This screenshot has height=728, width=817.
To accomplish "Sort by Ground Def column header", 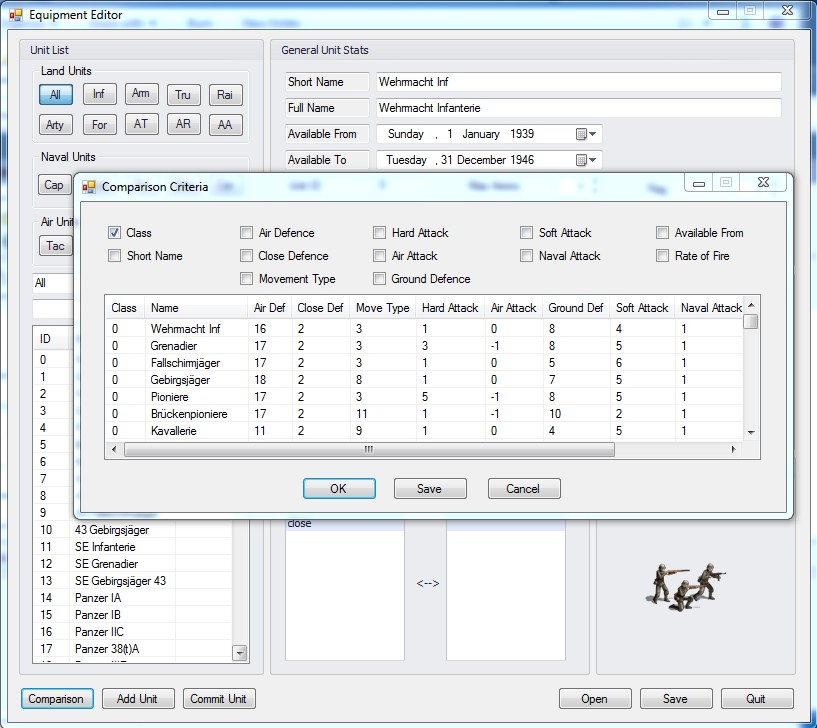I will tap(576, 308).
